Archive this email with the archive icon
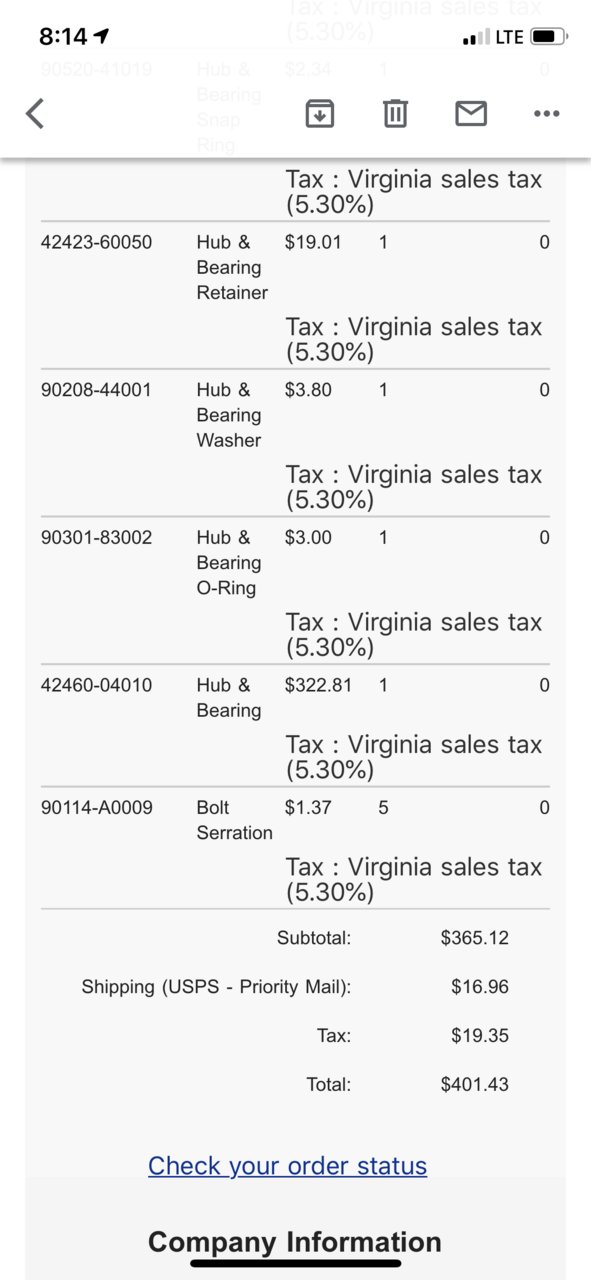The width and height of the screenshot is (591, 1280). coord(319,114)
